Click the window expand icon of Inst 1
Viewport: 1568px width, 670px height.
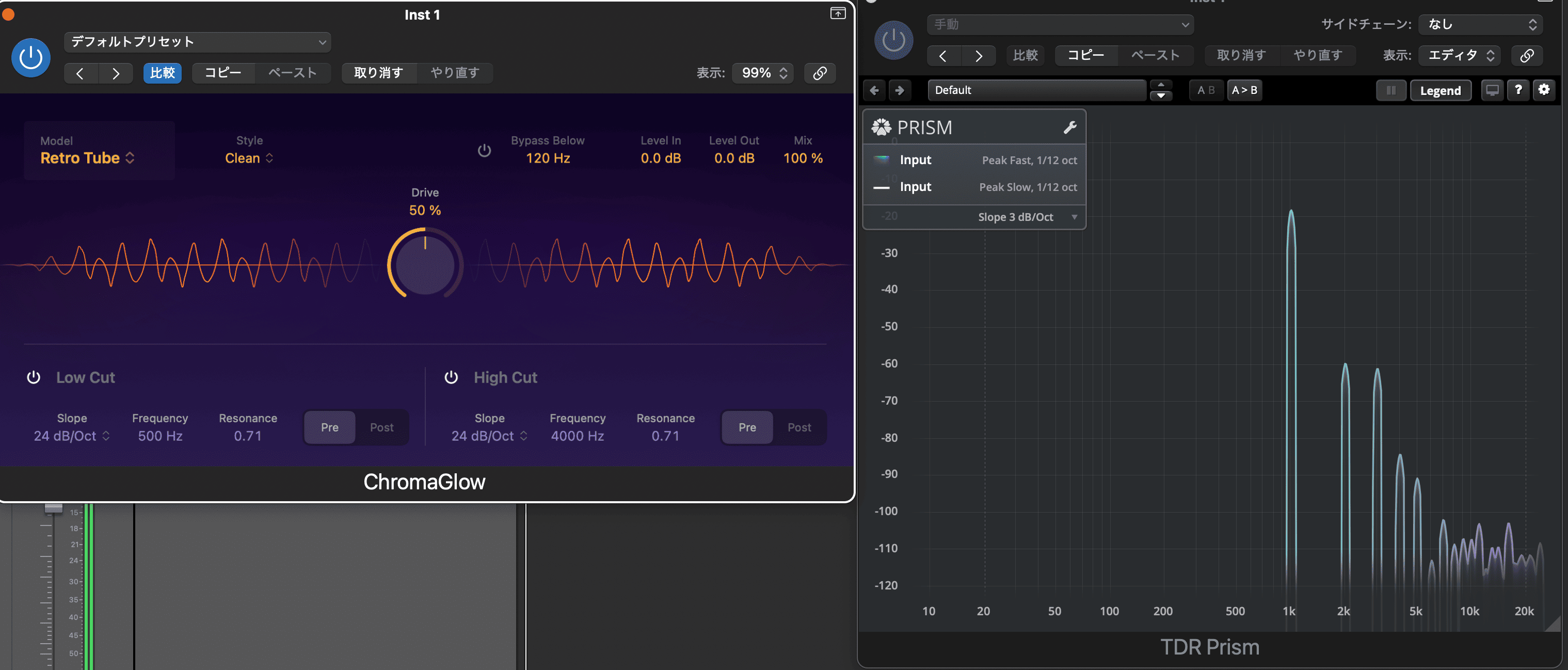coord(838,13)
